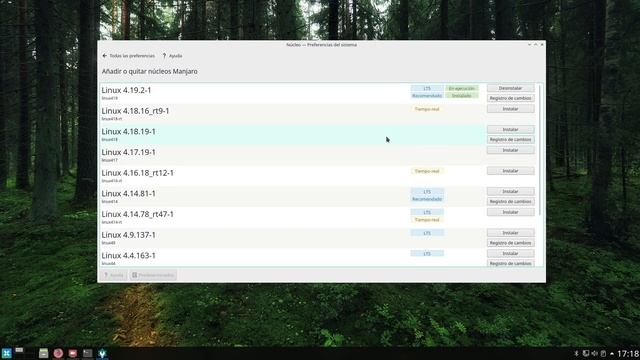Image resolution: width=640 pixels, height=360 pixels.
Task: Click the En ejecución badge
Action: pyautogui.click(x=462, y=88)
